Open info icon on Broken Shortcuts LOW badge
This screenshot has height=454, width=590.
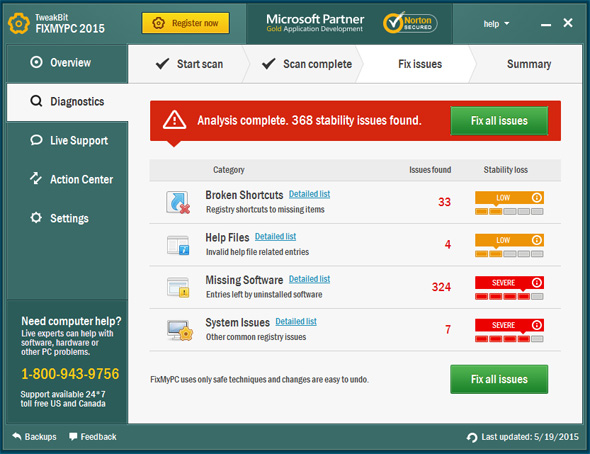coord(537,197)
